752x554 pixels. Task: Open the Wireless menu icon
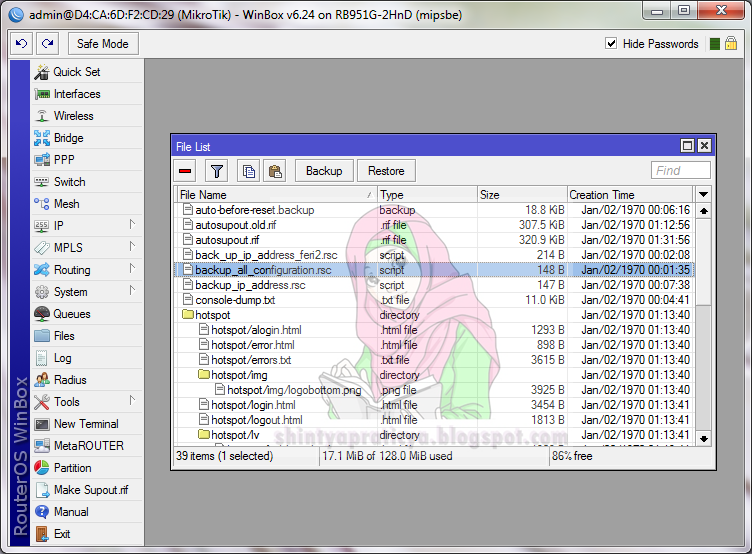click(x=42, y=116)
